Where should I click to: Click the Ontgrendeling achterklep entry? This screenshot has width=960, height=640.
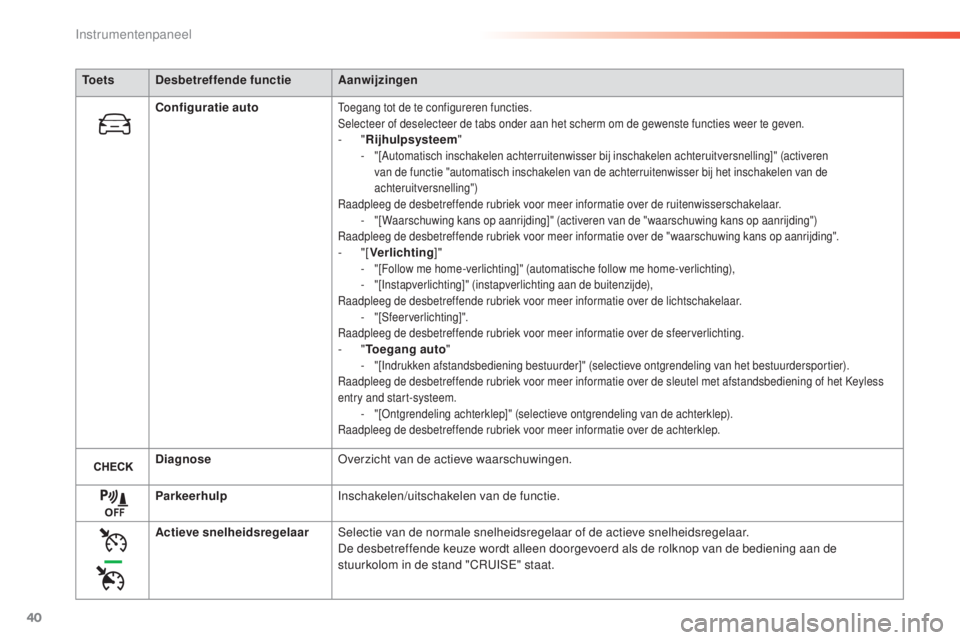point(553,414)
